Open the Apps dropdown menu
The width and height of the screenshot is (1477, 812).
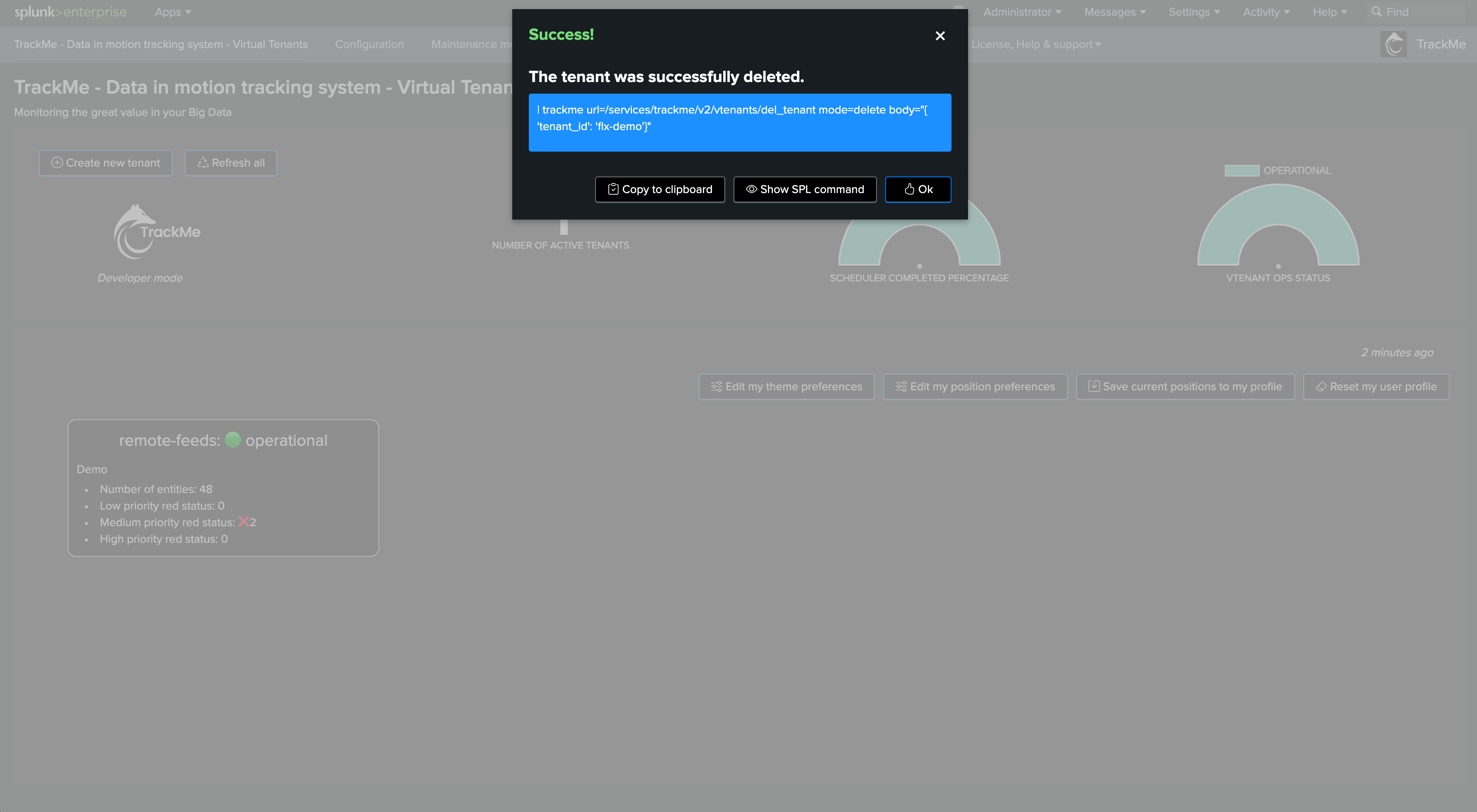coord(172,12)
